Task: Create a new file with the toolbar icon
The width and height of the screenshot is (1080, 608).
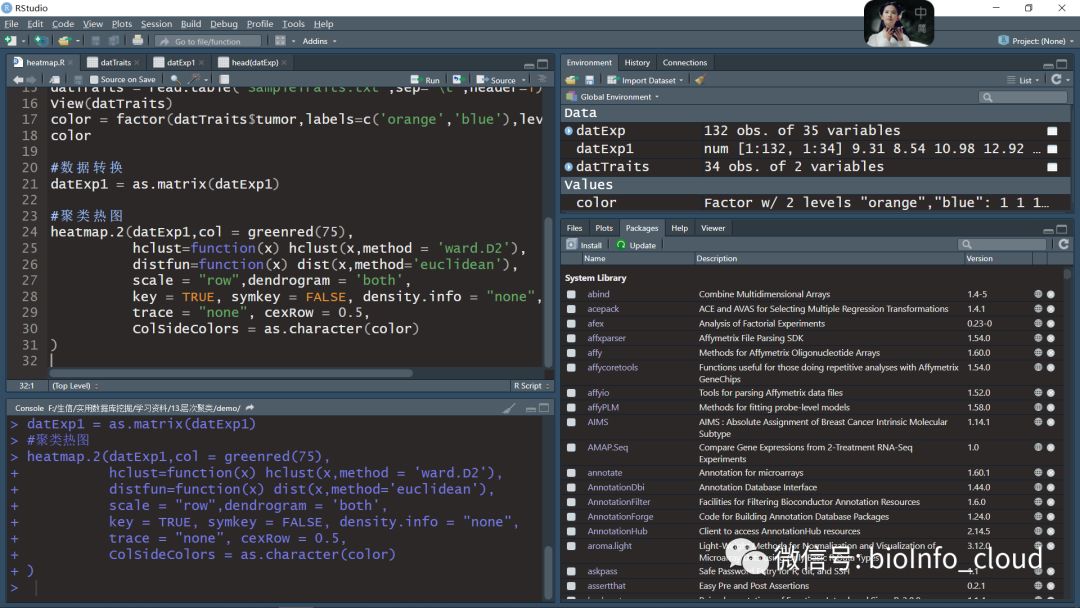Action: pos(11,41)
